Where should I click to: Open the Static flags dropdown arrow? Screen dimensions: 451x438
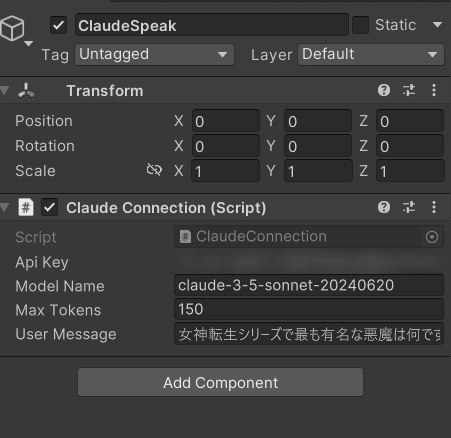tap(437, 25)
